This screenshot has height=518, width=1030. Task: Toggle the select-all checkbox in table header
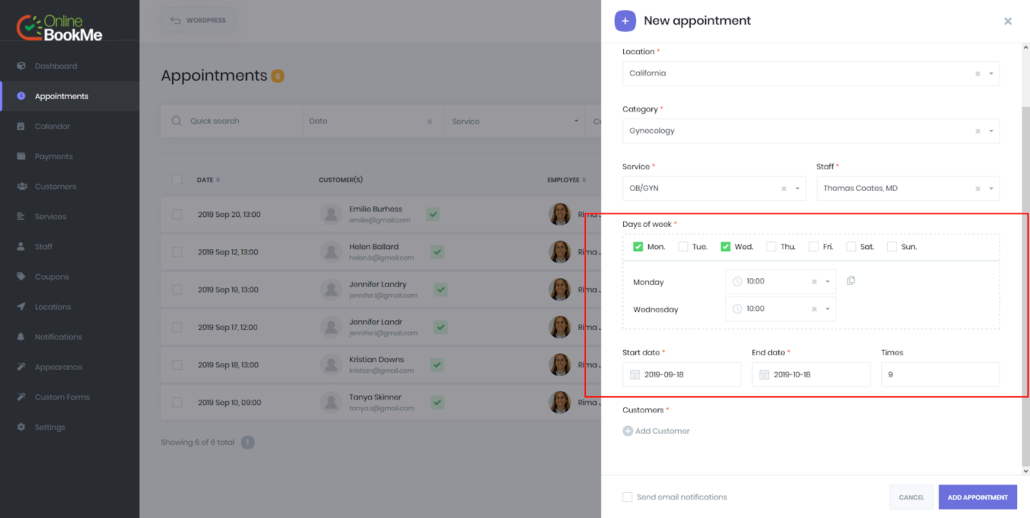point(177,179)
